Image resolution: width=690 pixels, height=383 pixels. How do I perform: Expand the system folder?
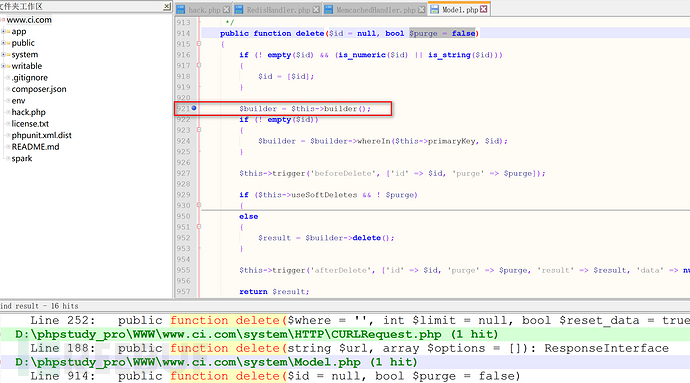(x=3, y=55)
